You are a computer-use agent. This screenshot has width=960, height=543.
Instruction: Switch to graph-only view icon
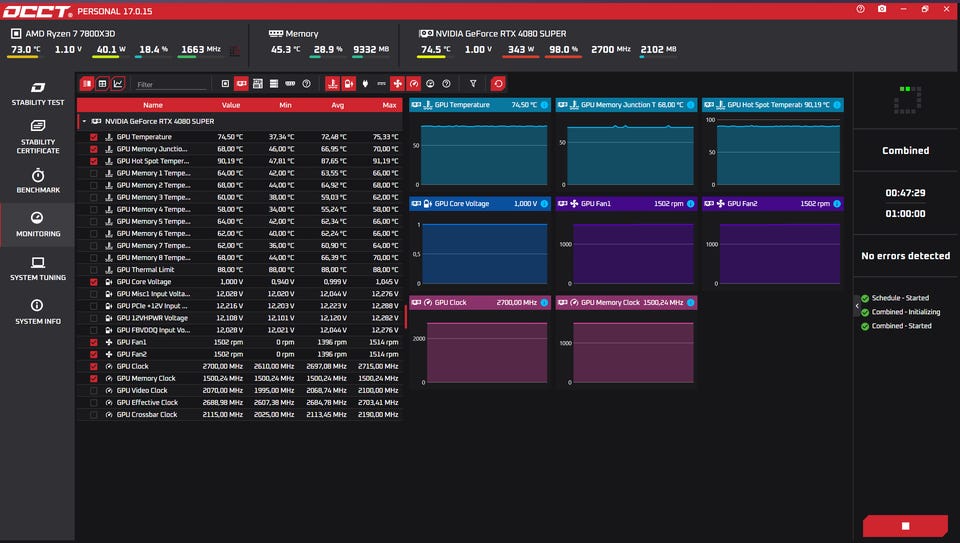(x=118, y=84)
